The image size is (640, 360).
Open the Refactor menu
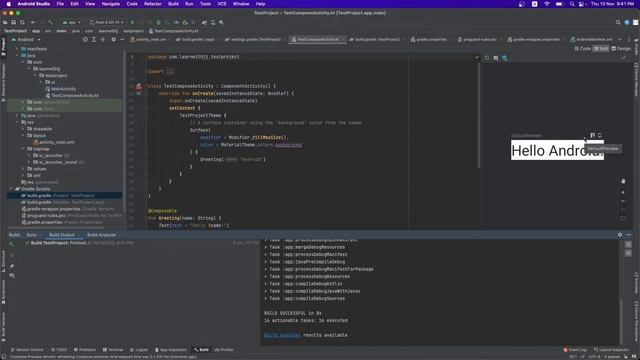[153, 4]
